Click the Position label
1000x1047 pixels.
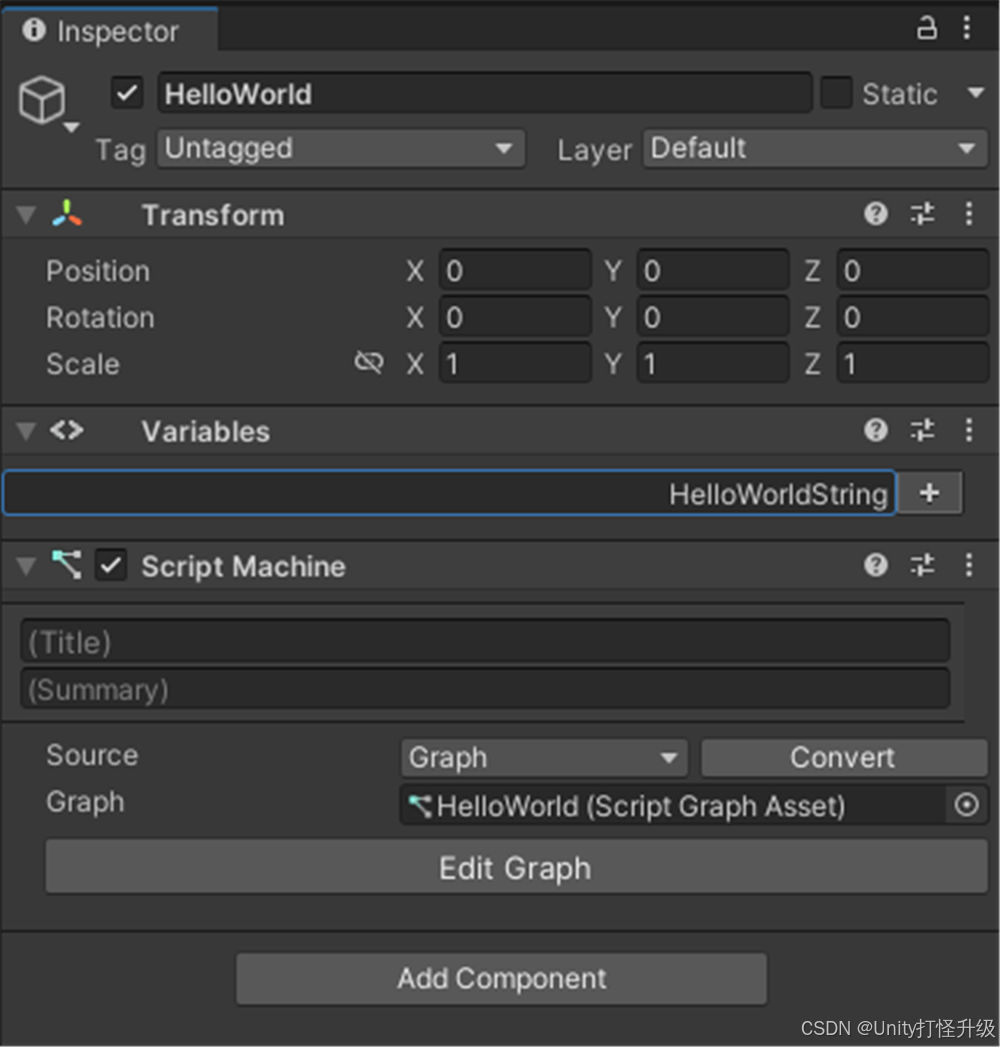[x=98, y=271]
